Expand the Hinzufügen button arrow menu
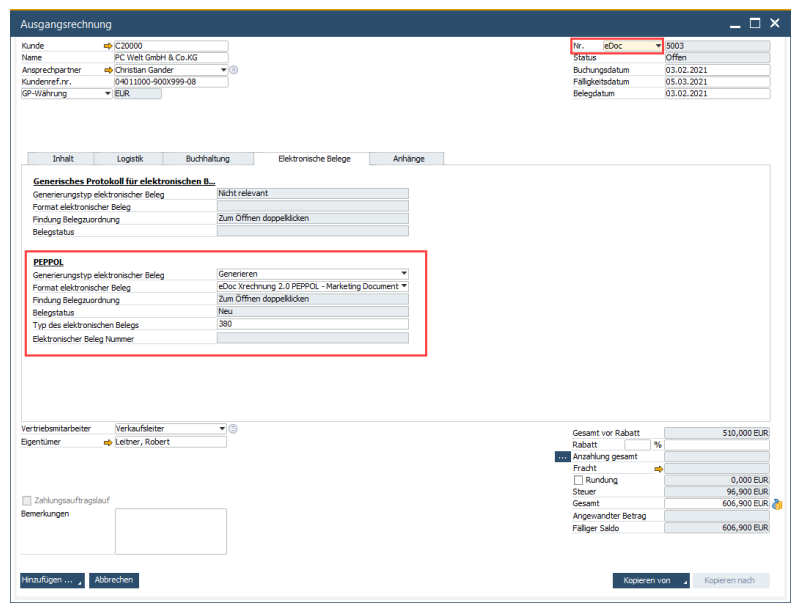 [80, 583]
